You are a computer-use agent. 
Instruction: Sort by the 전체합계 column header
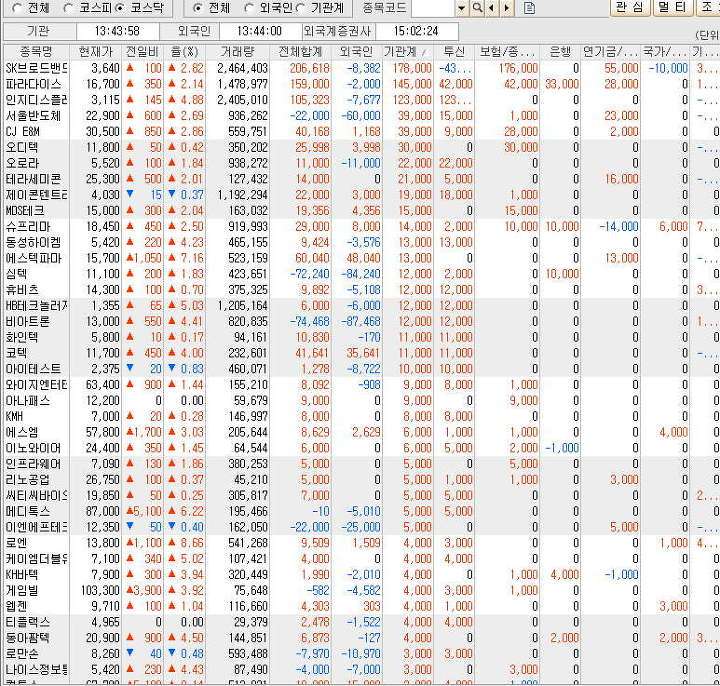pos(301,51)
